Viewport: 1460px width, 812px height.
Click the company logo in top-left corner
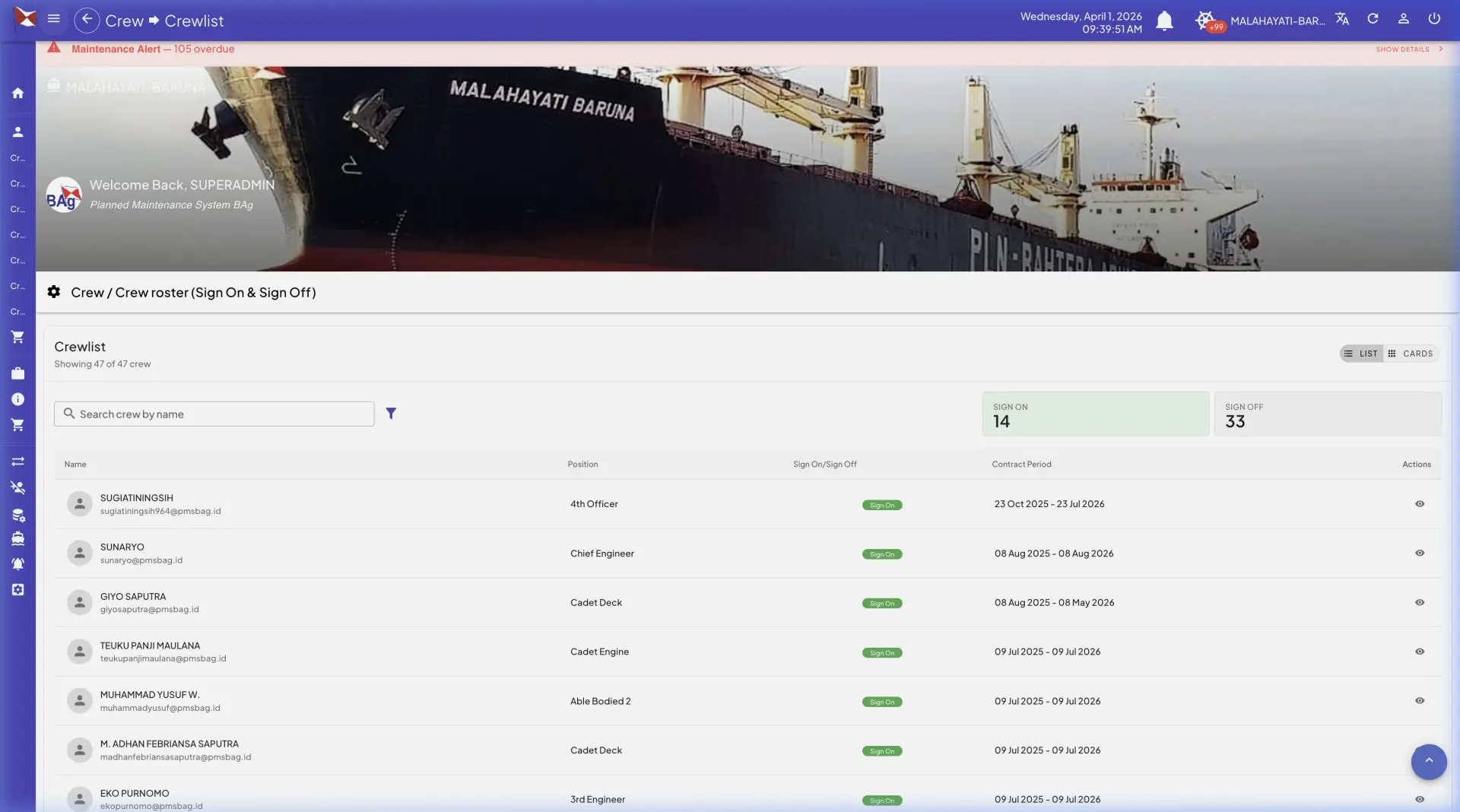(24, 17)
